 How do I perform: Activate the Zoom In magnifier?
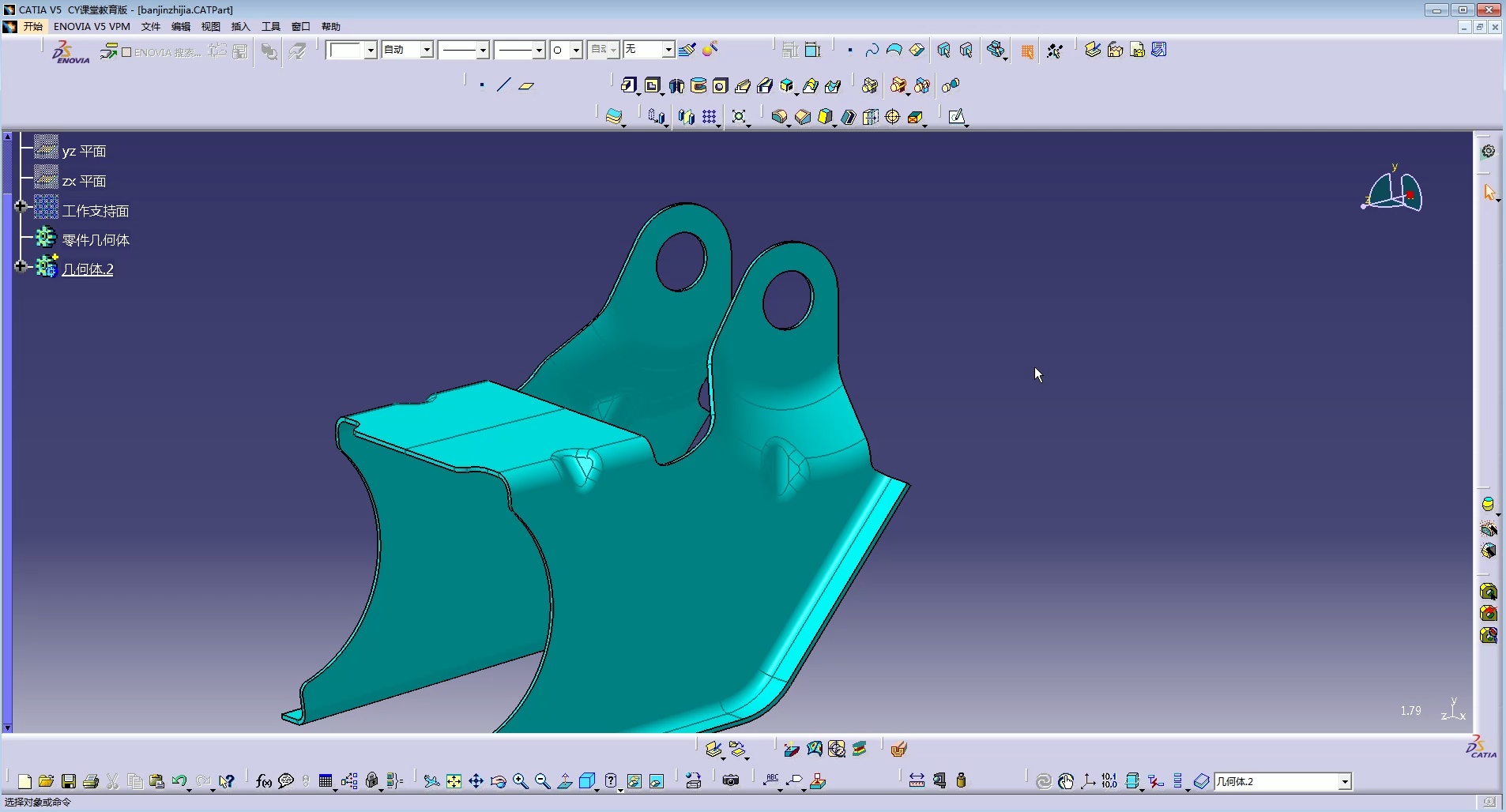click(x=520, y=781)
